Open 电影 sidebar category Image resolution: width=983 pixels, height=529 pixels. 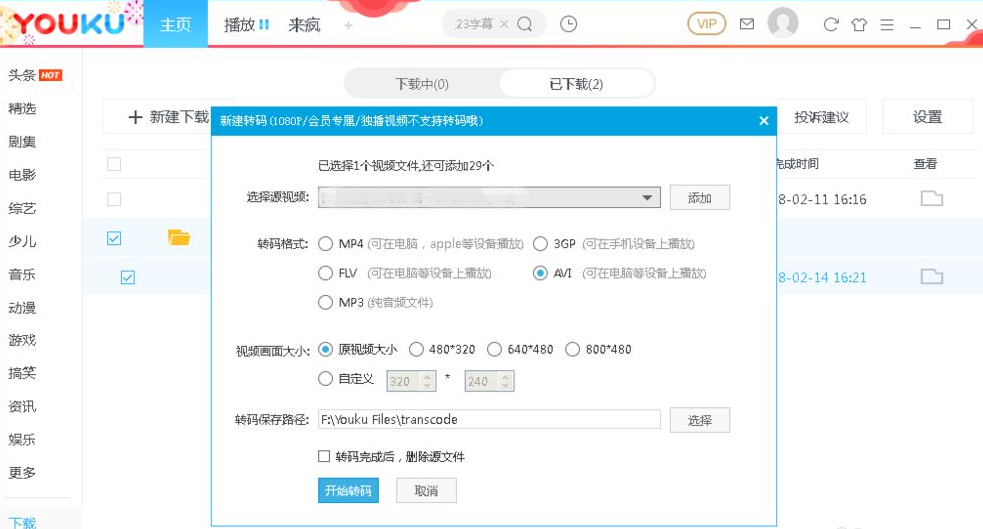[x=22, y=175]
